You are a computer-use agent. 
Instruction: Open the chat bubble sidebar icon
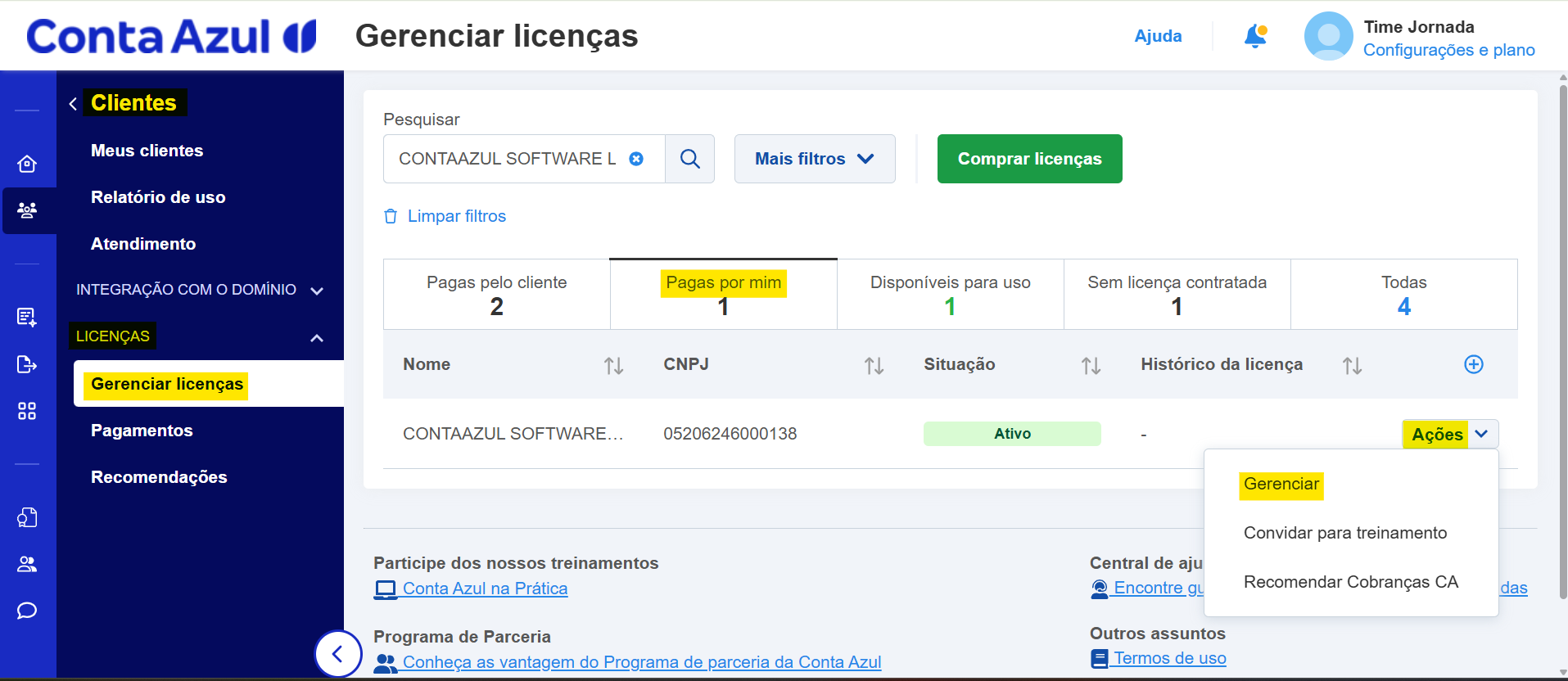(x=27, y=611)
